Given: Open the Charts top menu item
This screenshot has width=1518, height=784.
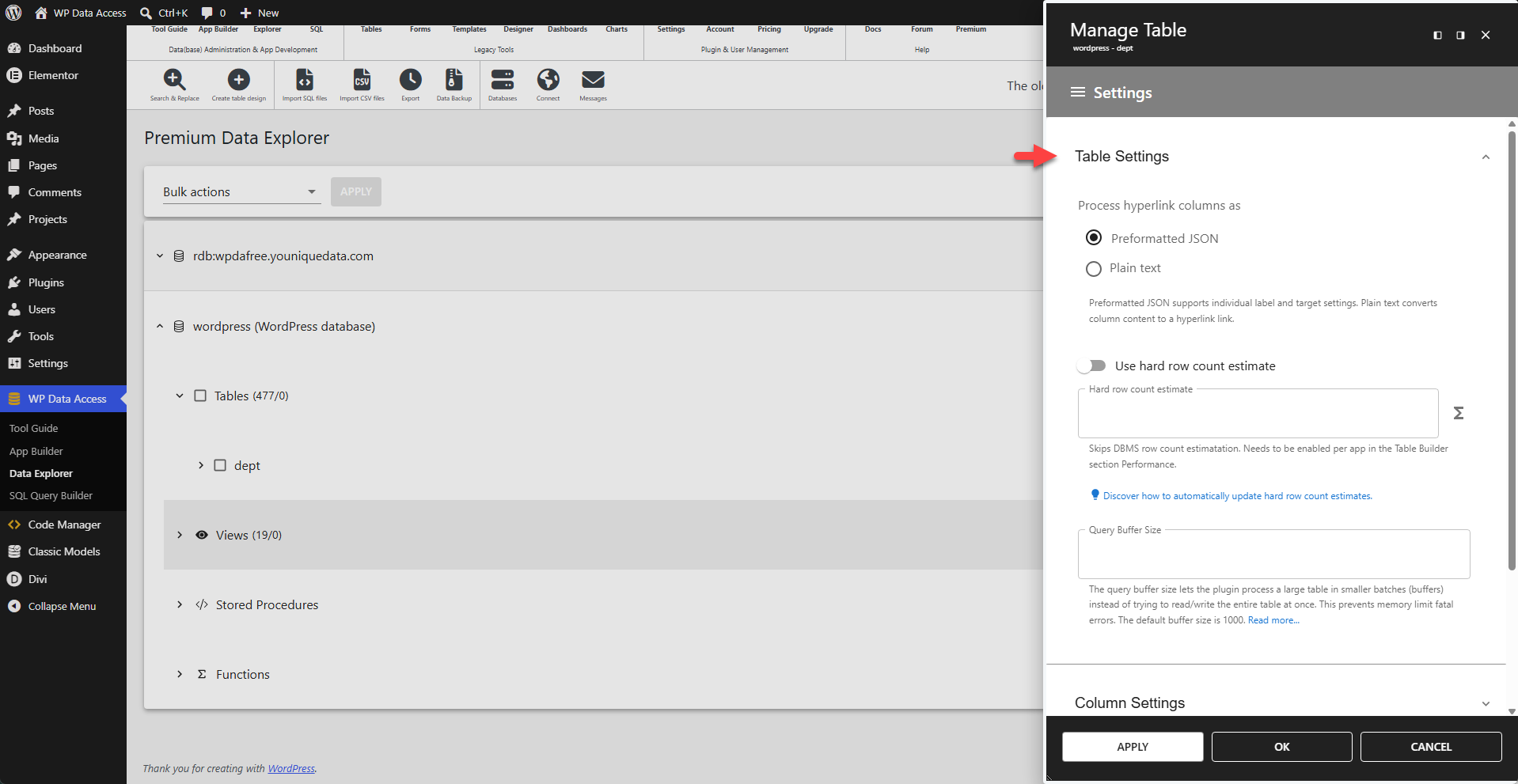Looking at the screenshot, I should 617,29.
